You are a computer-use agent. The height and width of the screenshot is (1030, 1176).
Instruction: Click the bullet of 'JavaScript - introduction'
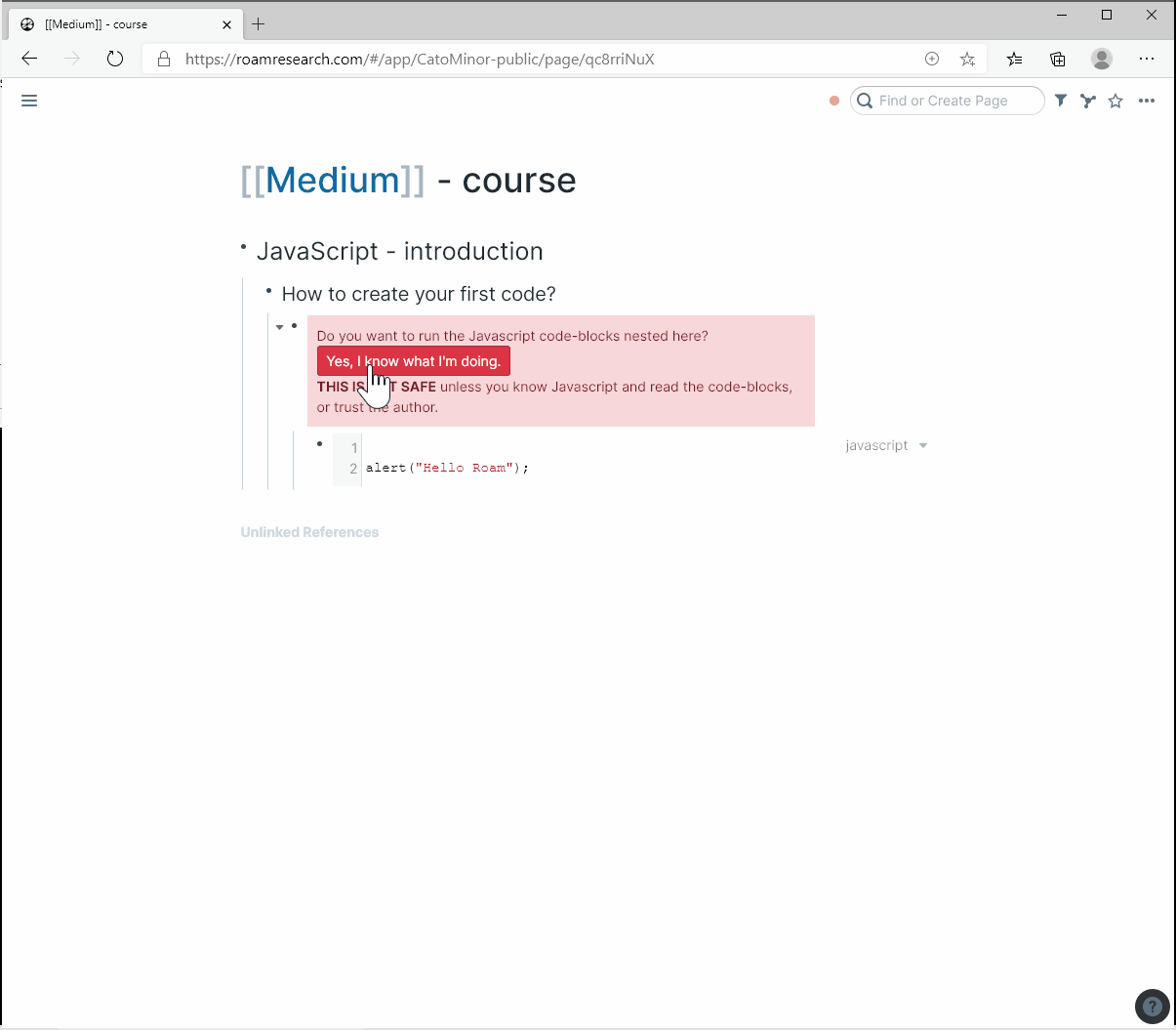pos(244,248)
